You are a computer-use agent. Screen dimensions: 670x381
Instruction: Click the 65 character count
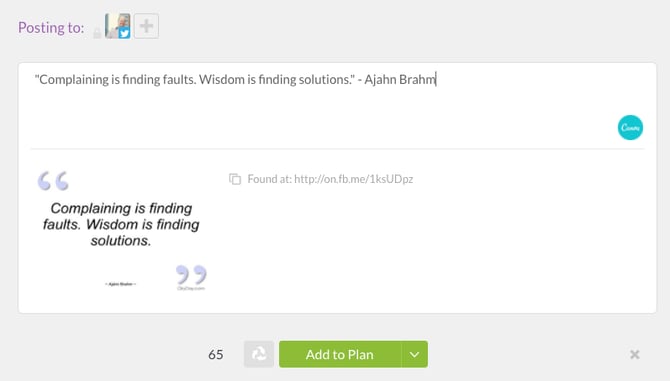tap(216, 355)
